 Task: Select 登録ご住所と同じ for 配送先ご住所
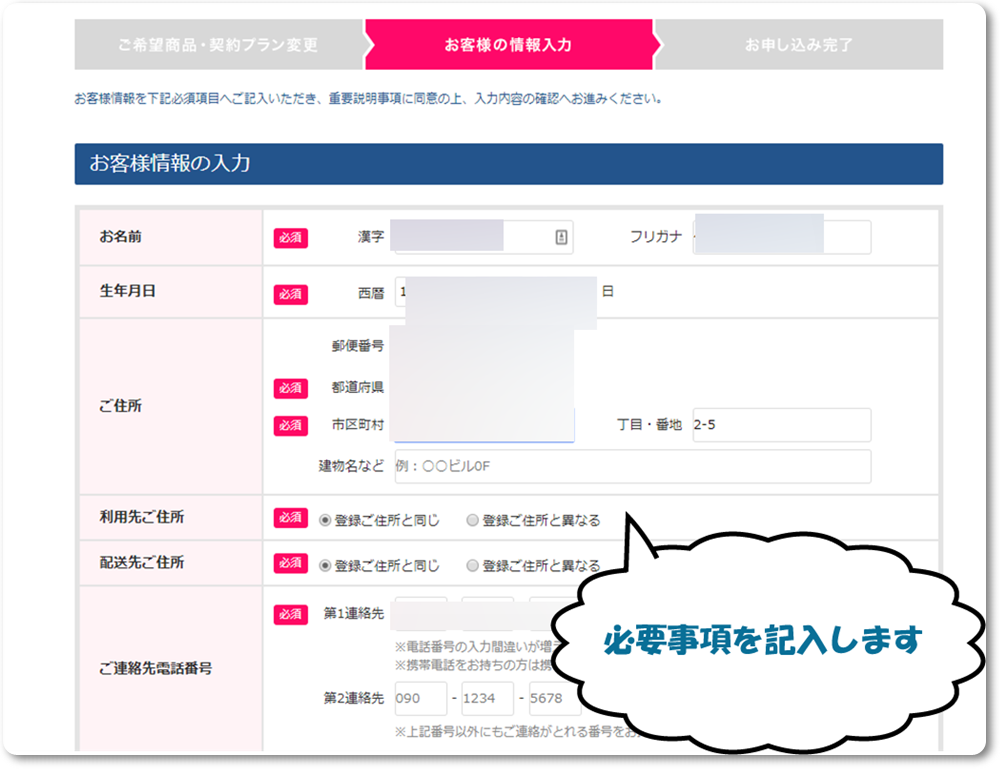coord(325,565)
